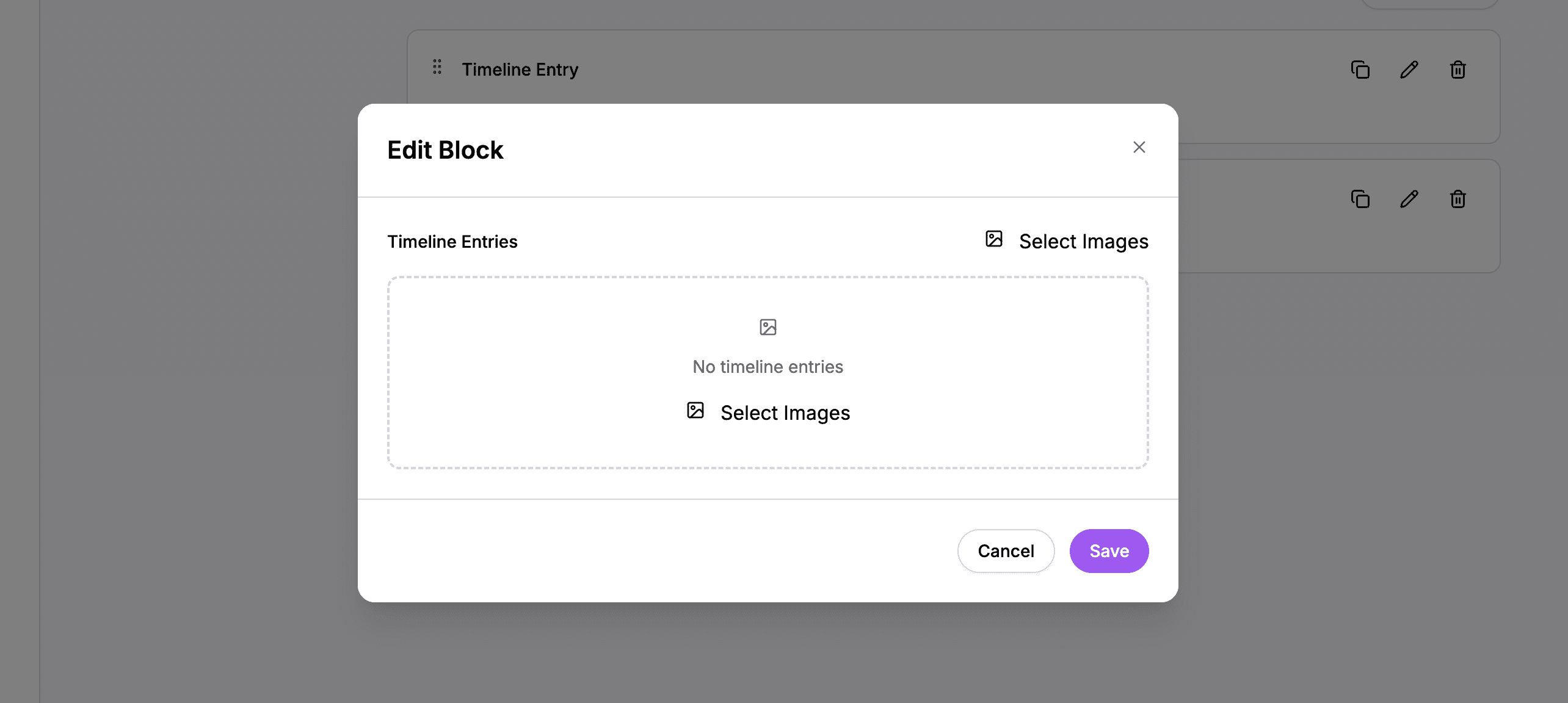Click the Timeline Entries section label
The width and height of the screenshot is (1568, 703).
(452, 241)
